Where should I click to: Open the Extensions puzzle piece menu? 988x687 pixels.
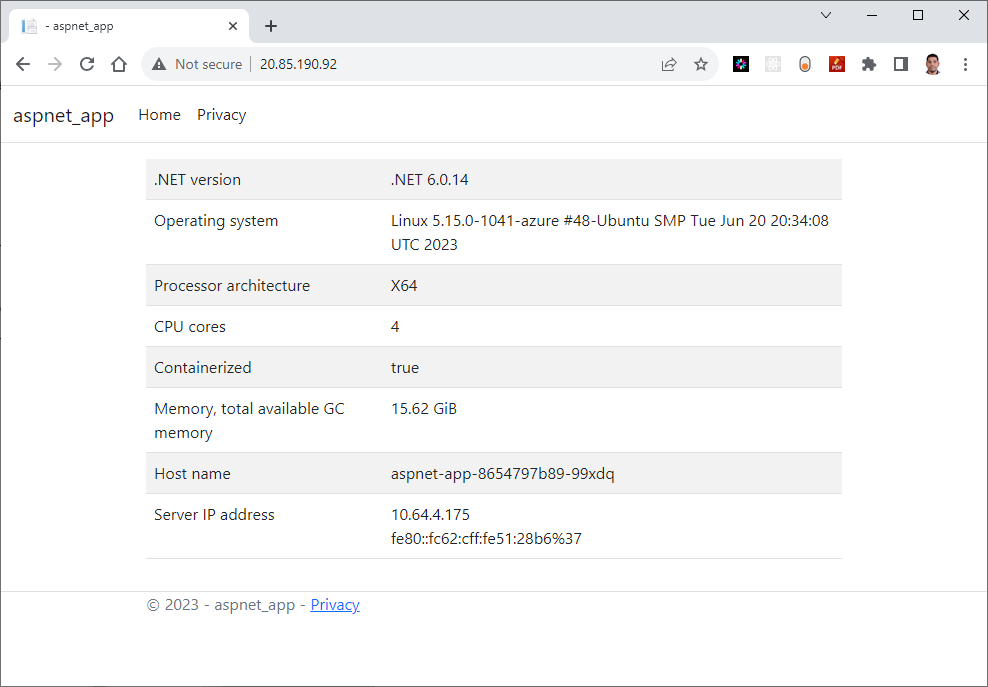pos(869,64)
